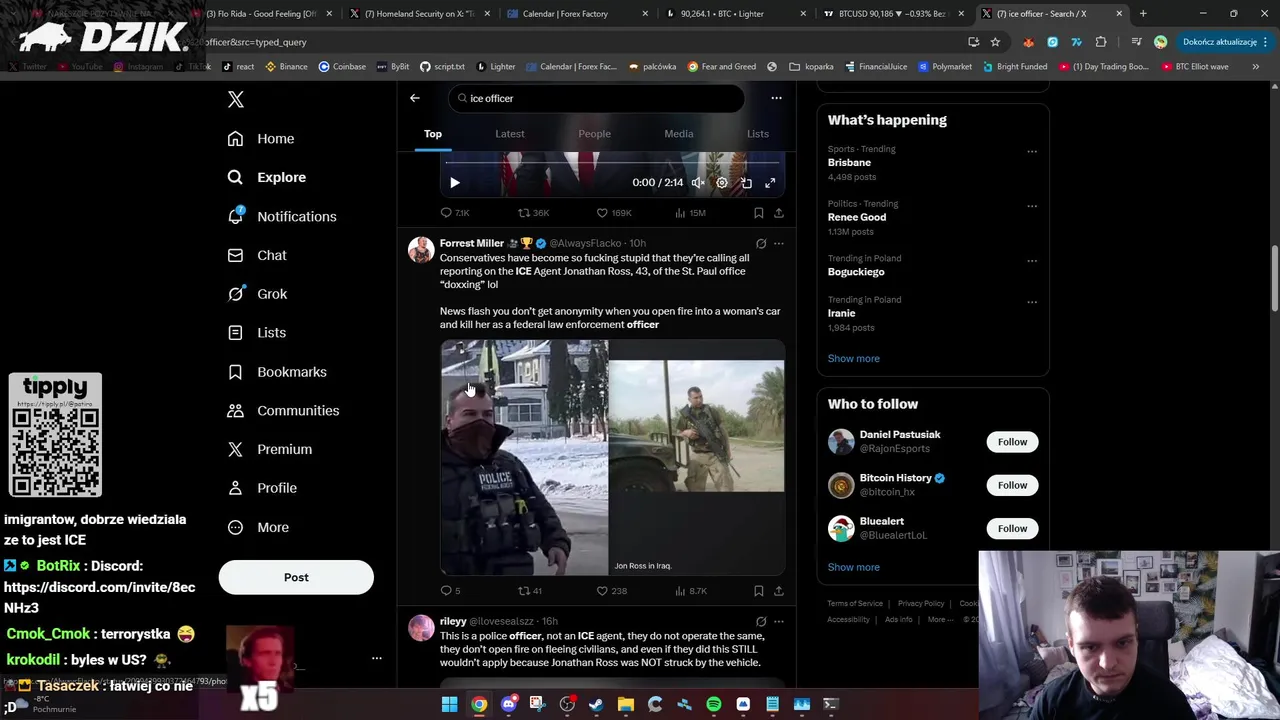Open more options for Iranie trend
The image size is (1280, 720).
[x=1032, y=302]
